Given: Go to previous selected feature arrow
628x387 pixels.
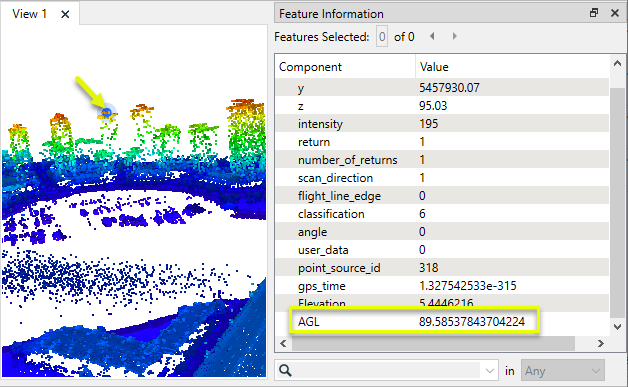Looking at the screenshot, I should pyautogui.click(x=432, y=36).
